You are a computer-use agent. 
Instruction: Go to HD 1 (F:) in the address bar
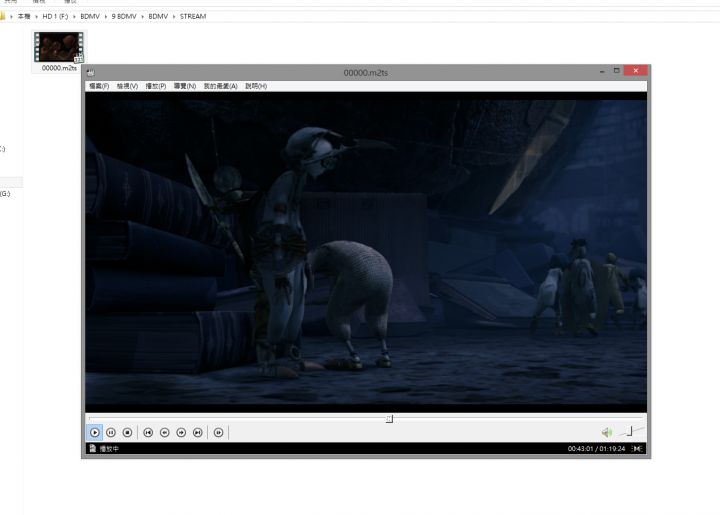click(55, 16)
